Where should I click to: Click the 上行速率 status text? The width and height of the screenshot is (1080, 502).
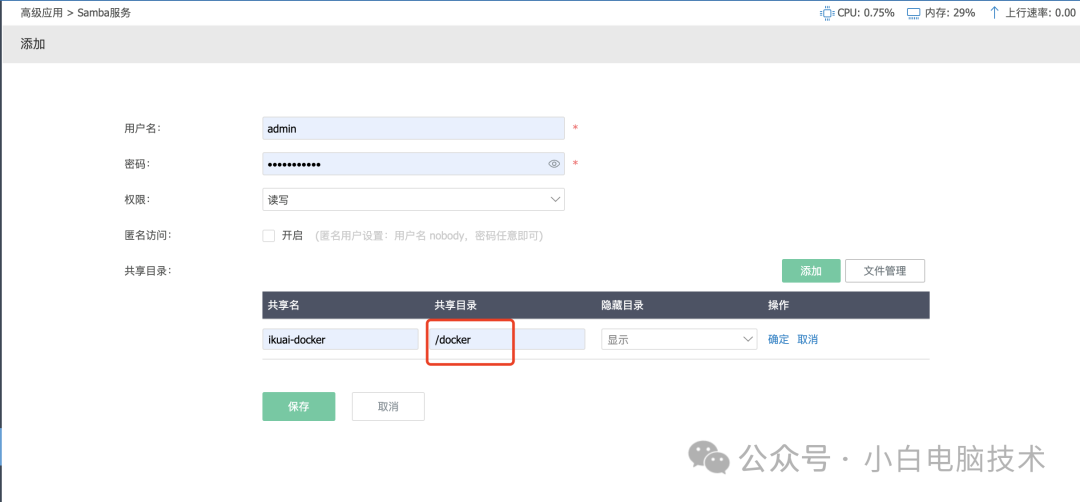(x=1040, y=12)
